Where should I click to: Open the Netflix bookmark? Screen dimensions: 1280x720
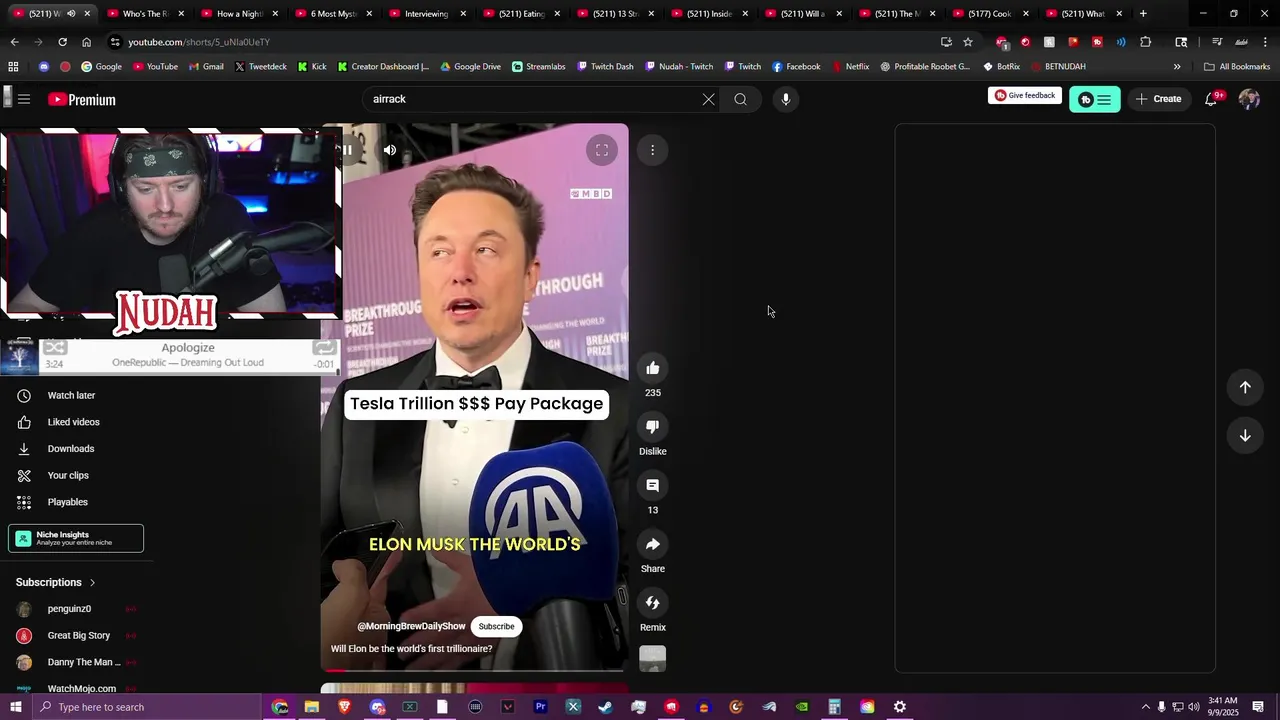click(849, 67)
